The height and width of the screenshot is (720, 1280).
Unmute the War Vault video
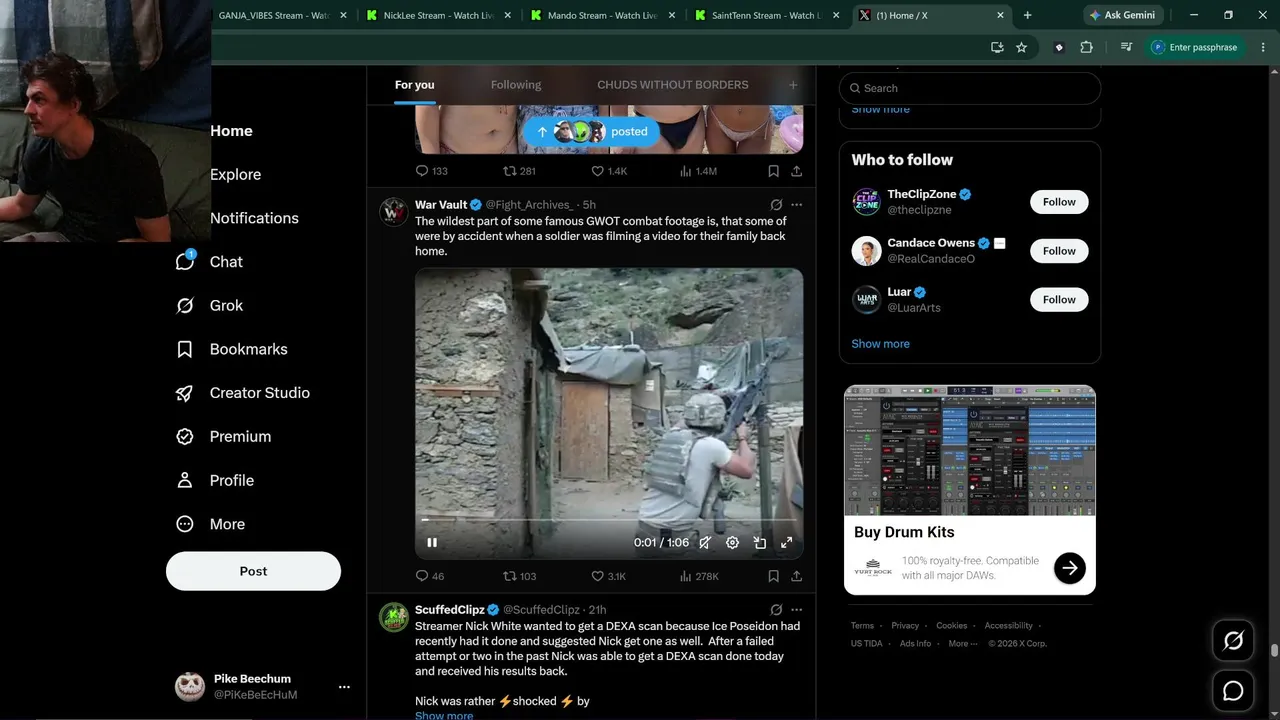tap(705, 542)
